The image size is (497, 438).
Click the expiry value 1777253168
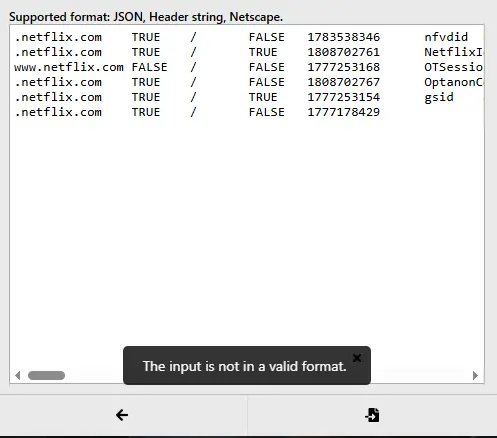(343, 67)
